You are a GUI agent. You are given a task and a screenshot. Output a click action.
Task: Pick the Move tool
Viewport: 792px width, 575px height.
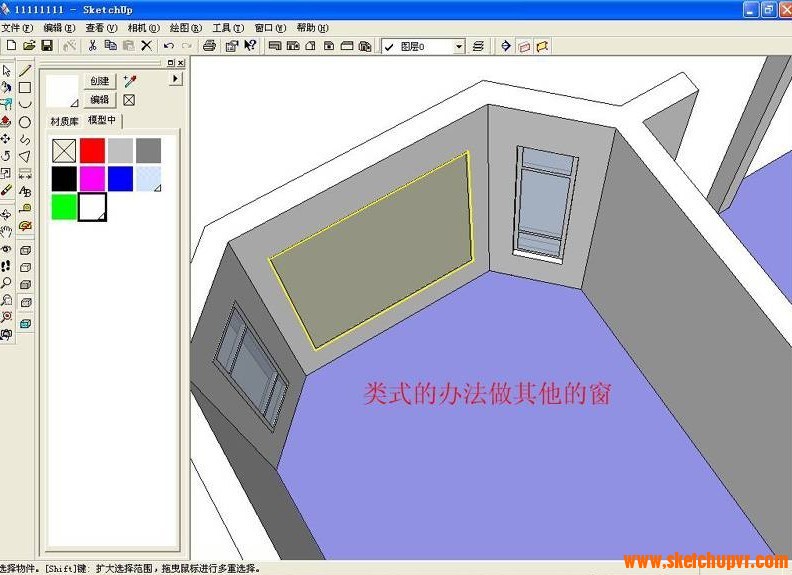[6, 139]
